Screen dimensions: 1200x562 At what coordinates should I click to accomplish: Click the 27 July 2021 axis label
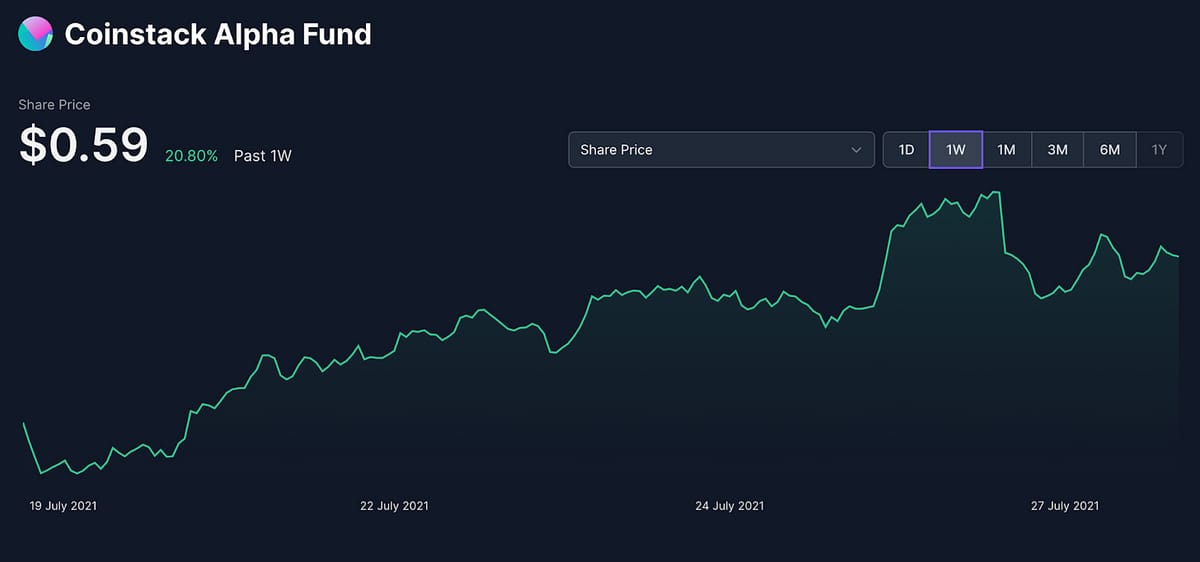pos(1064,506)
